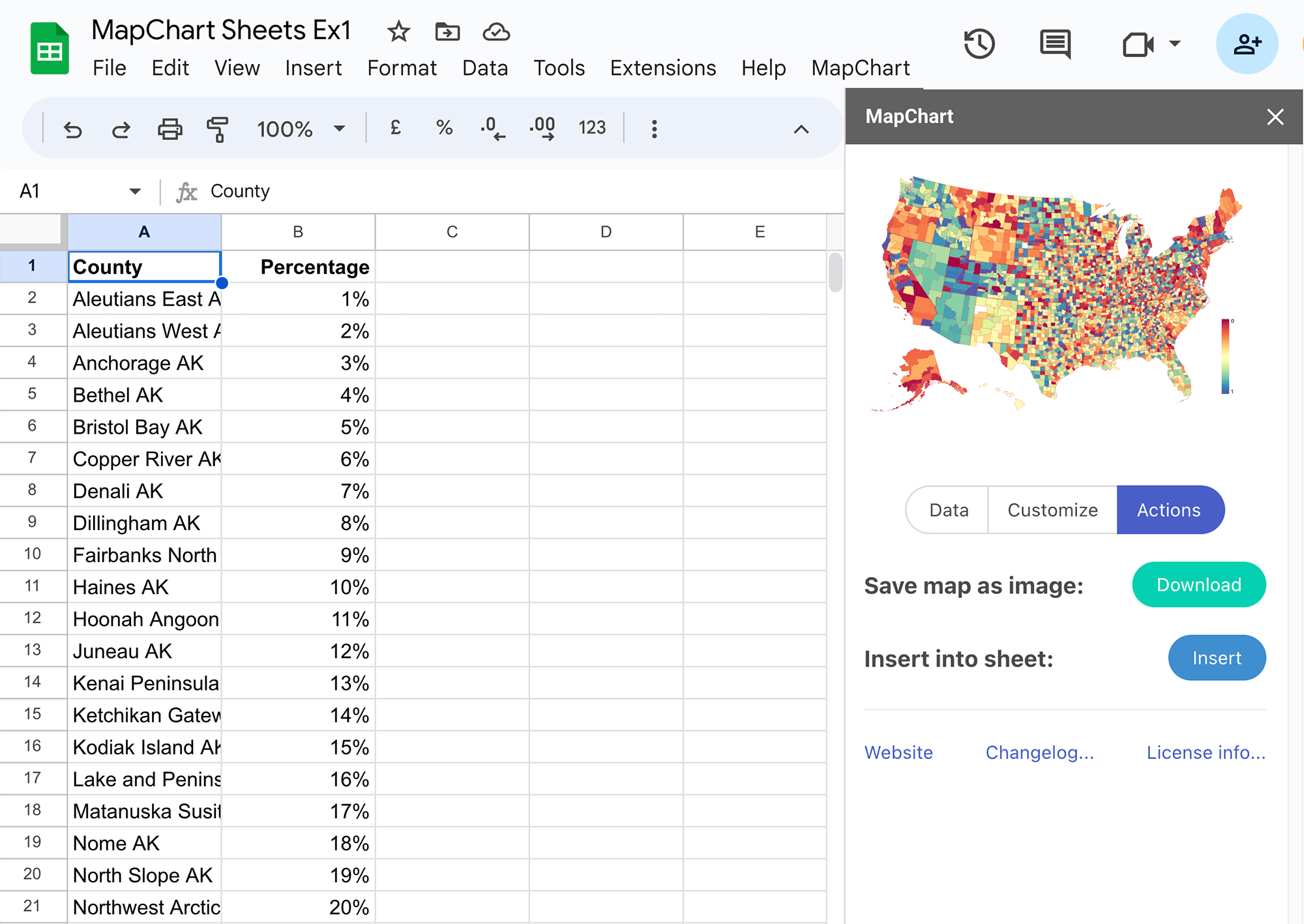Open more number formats via 123 icon

click(591, 128)
